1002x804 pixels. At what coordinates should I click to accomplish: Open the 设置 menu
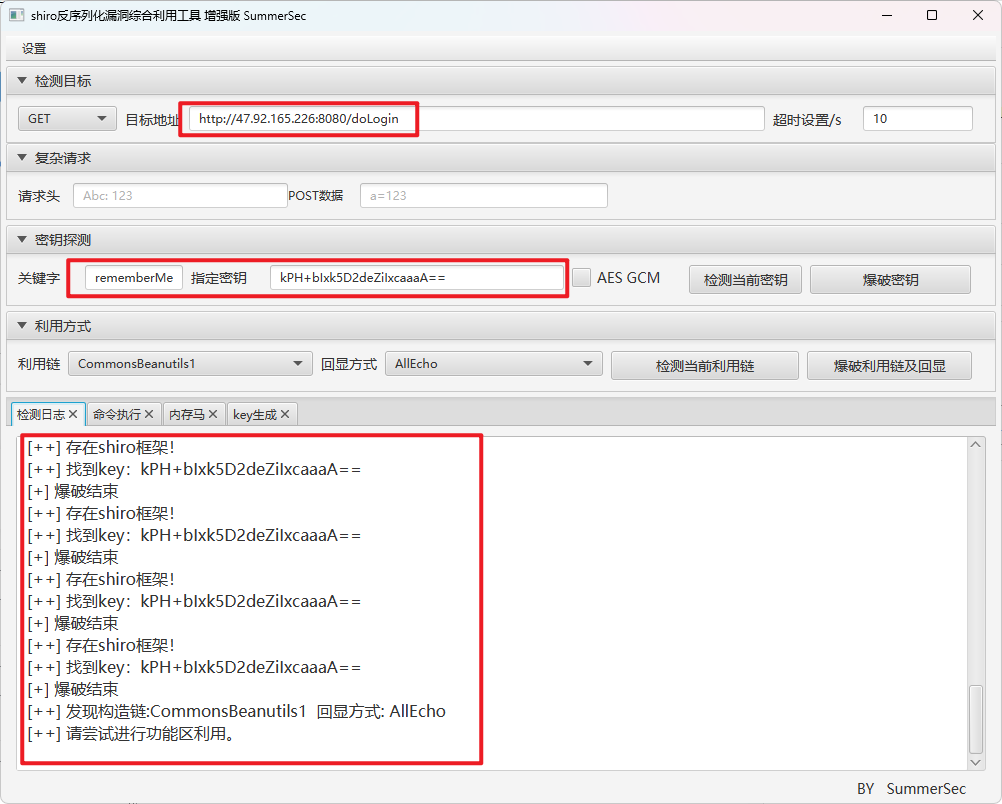[x=33, y=47]
